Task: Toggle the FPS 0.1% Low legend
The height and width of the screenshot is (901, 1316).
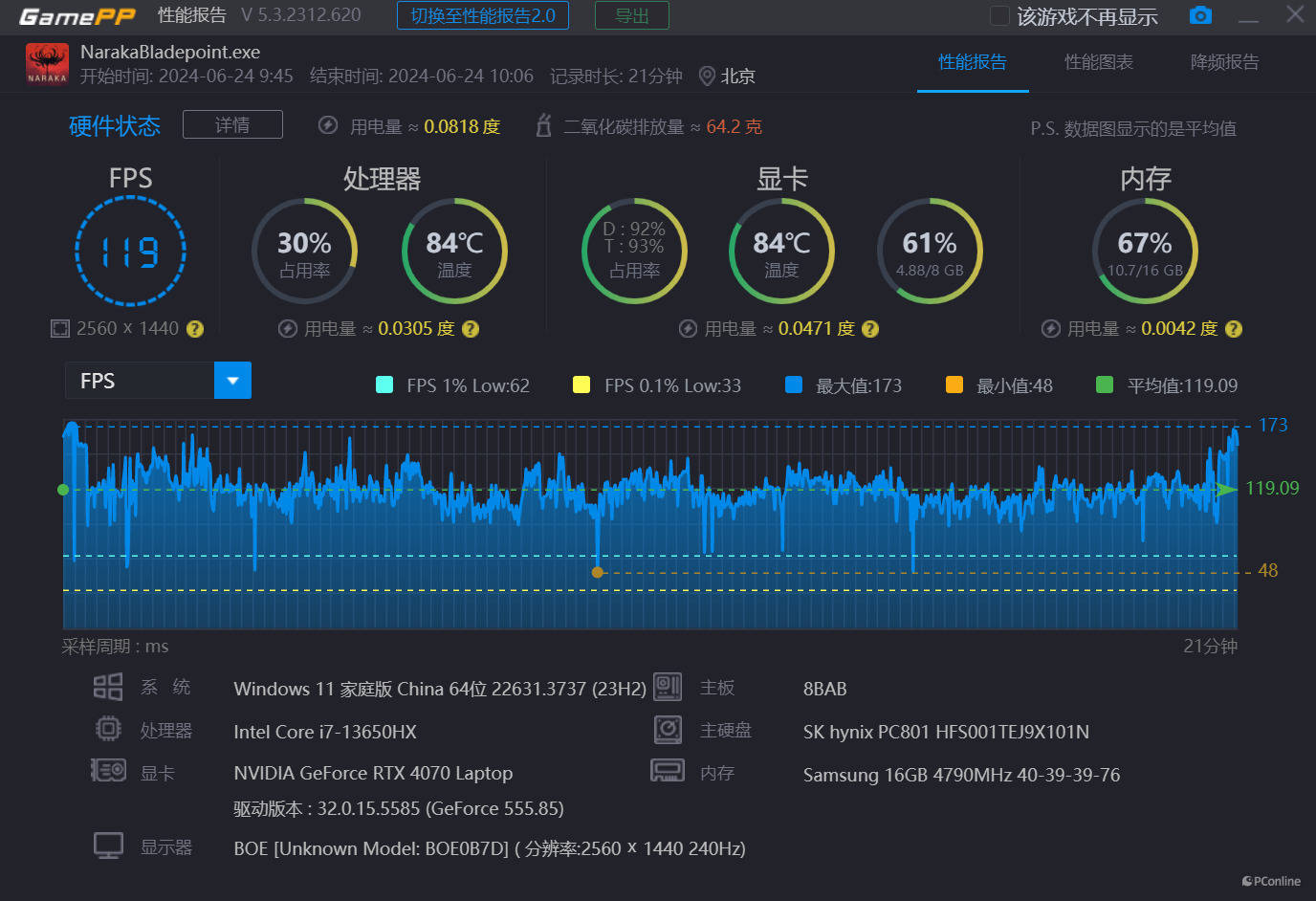Action: point(581,385)
